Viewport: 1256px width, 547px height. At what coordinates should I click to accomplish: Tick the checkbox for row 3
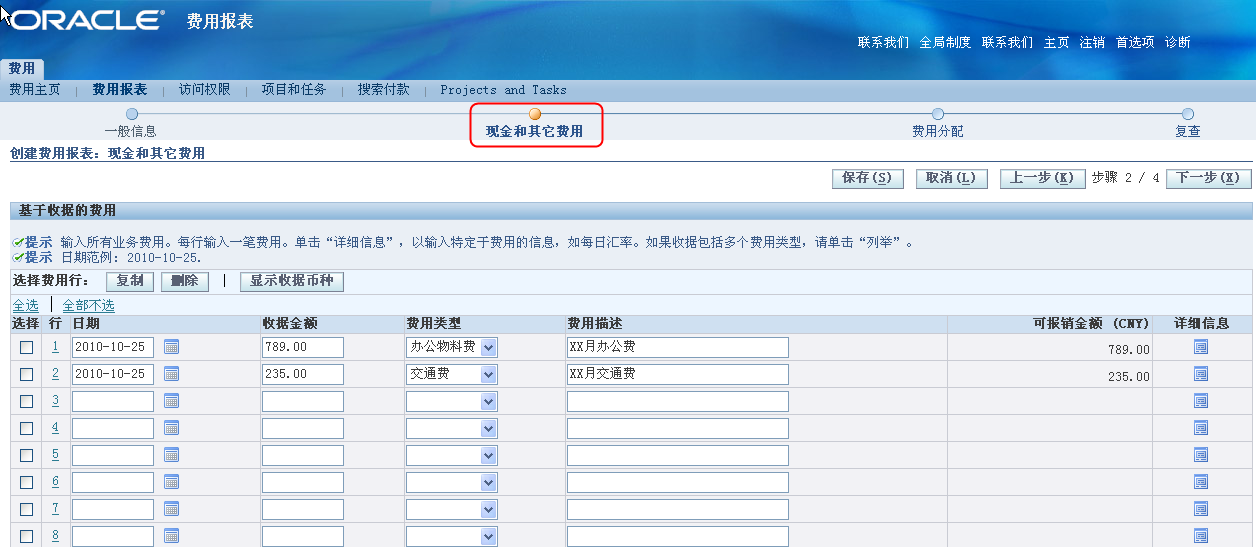coord(26,401)
